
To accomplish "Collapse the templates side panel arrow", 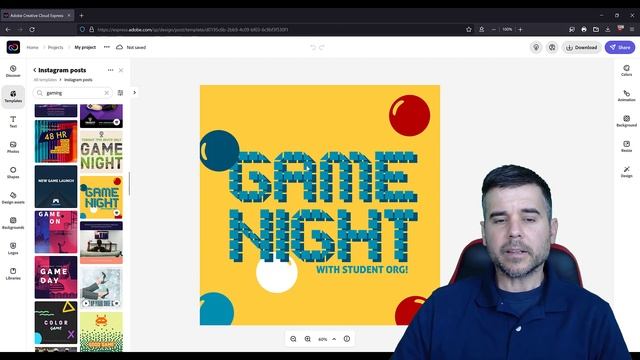I will pyautogui.click(x=134, y=93).
